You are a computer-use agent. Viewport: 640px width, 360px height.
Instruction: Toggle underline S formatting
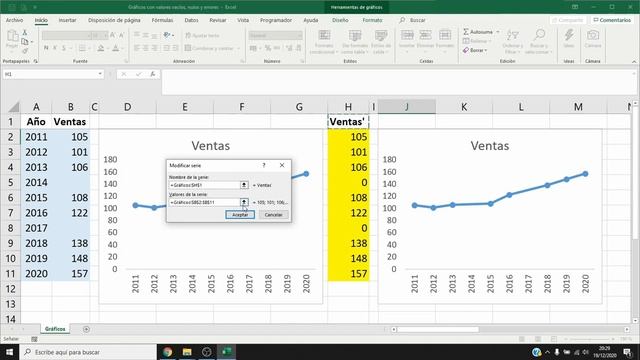coord(64,48)
